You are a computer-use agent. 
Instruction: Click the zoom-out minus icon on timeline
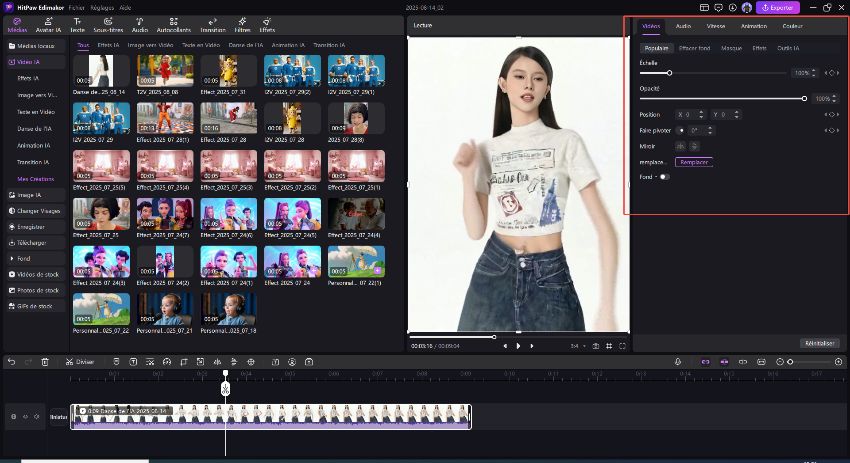pos(780,362)
